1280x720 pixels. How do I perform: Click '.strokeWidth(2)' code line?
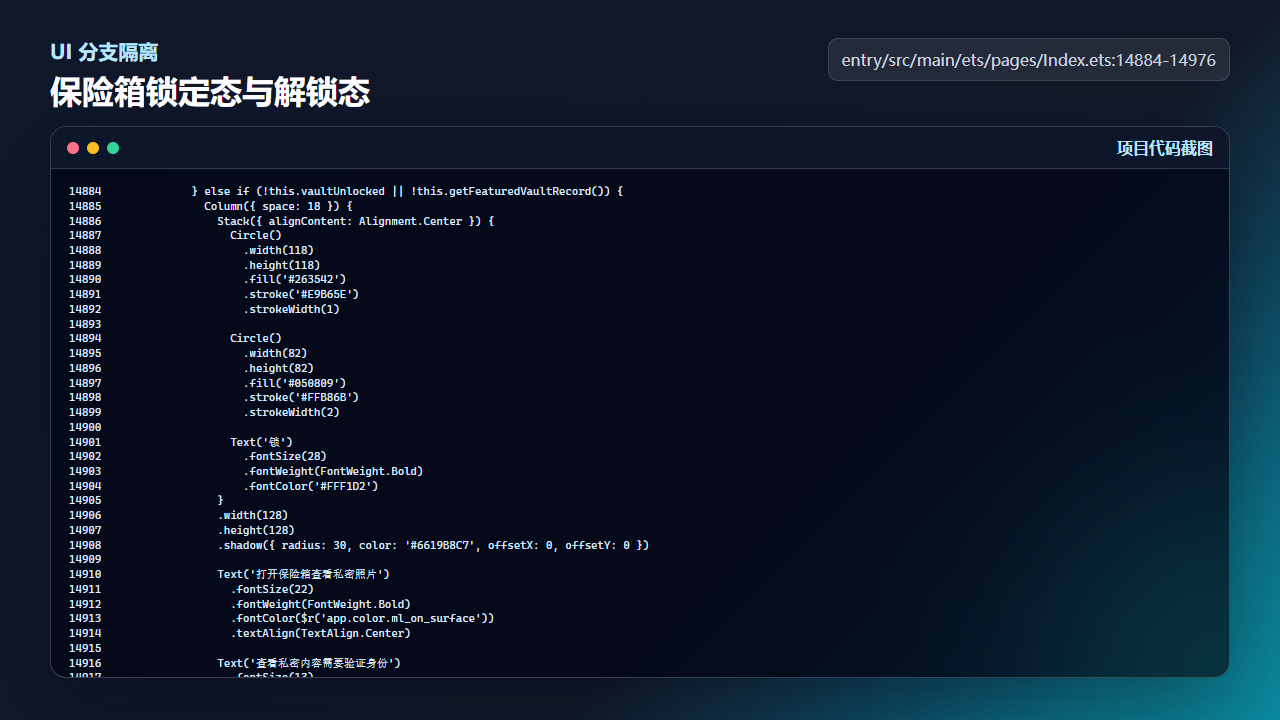(x=292, y=412)
